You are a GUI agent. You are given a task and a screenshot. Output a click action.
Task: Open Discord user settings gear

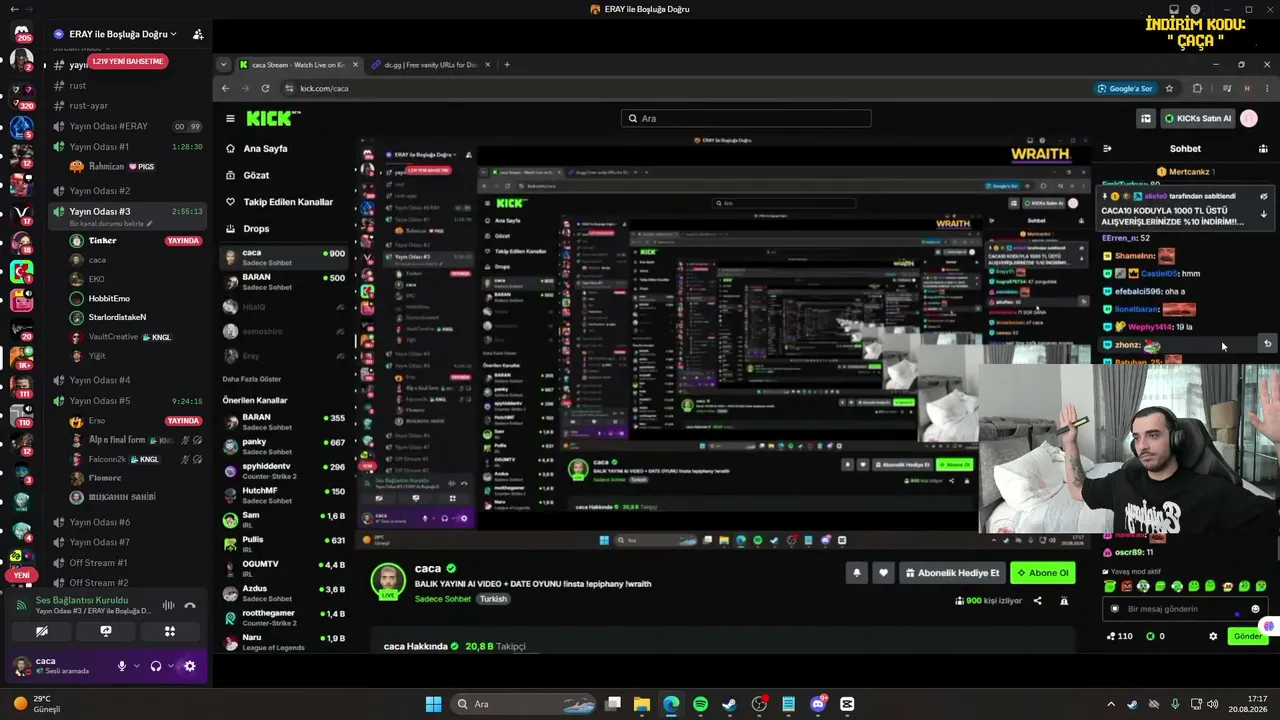190,666
